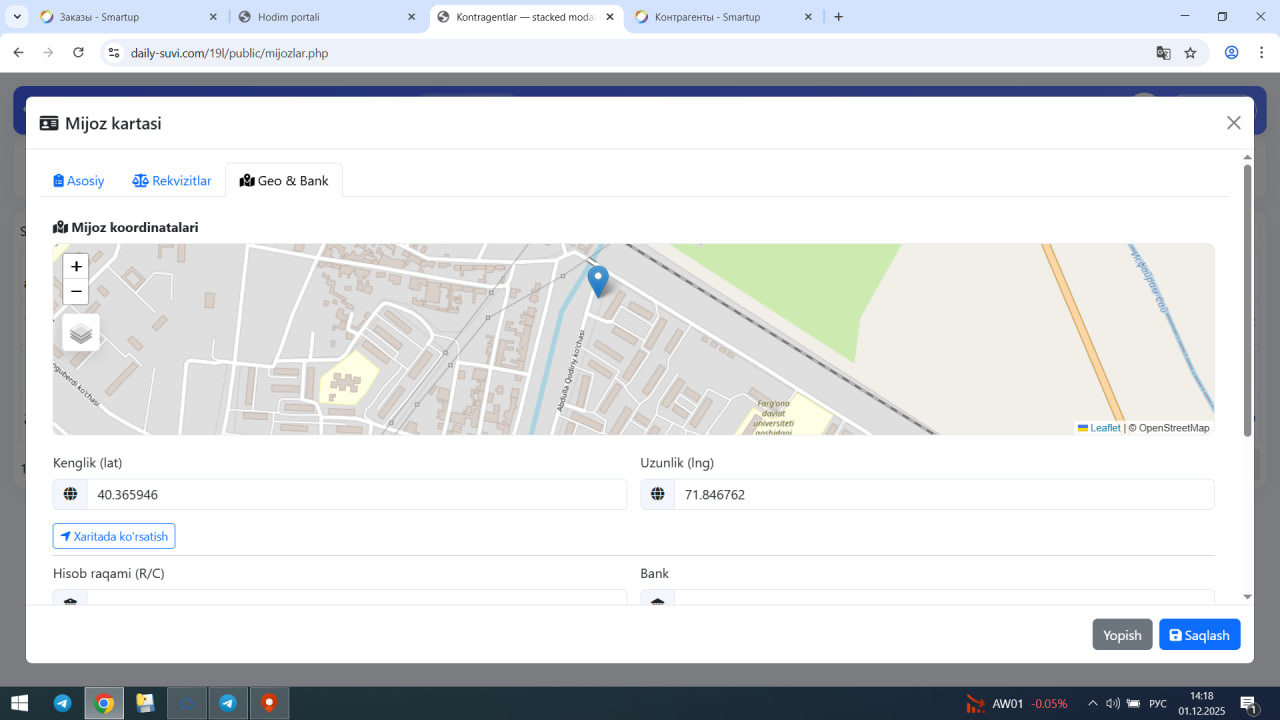This screenshot has width=1280, height=720.
Task: Click the dialog scrollbar up arrow
Action: point(1247,157)
